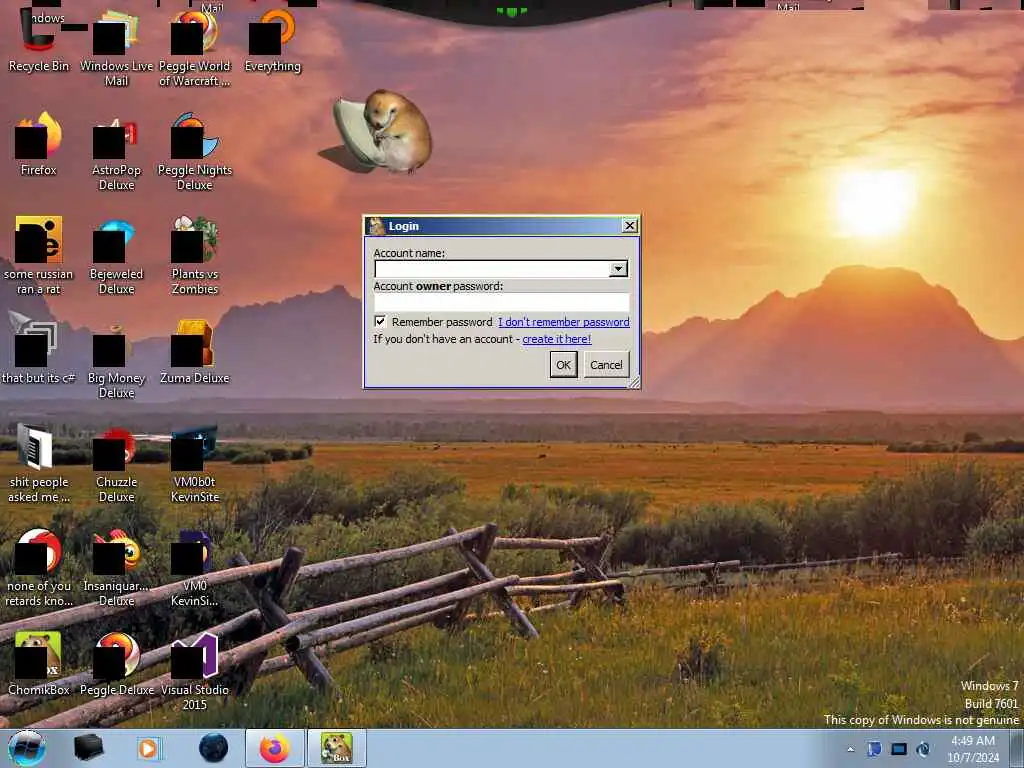Select the Everything desktop shortcut
This screenshot has height=768, width=1024.
tap(272, 40)
